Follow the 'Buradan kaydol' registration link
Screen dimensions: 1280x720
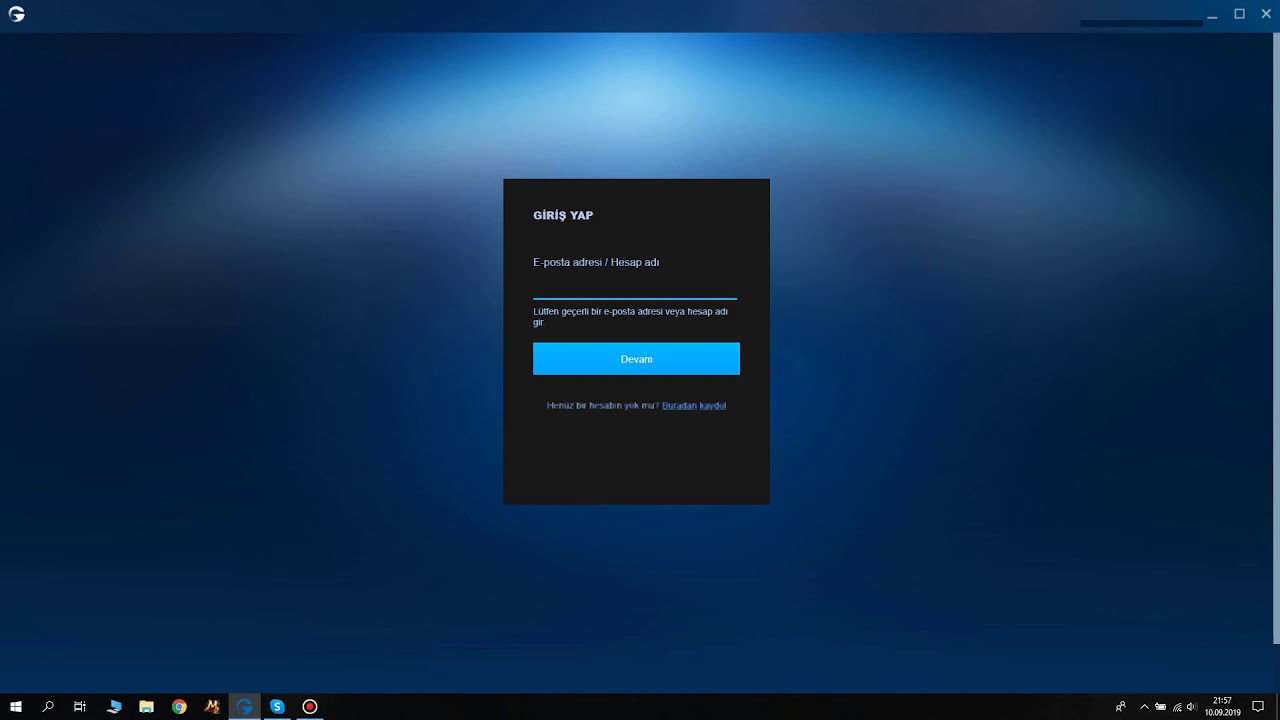[x=694, y=406]
